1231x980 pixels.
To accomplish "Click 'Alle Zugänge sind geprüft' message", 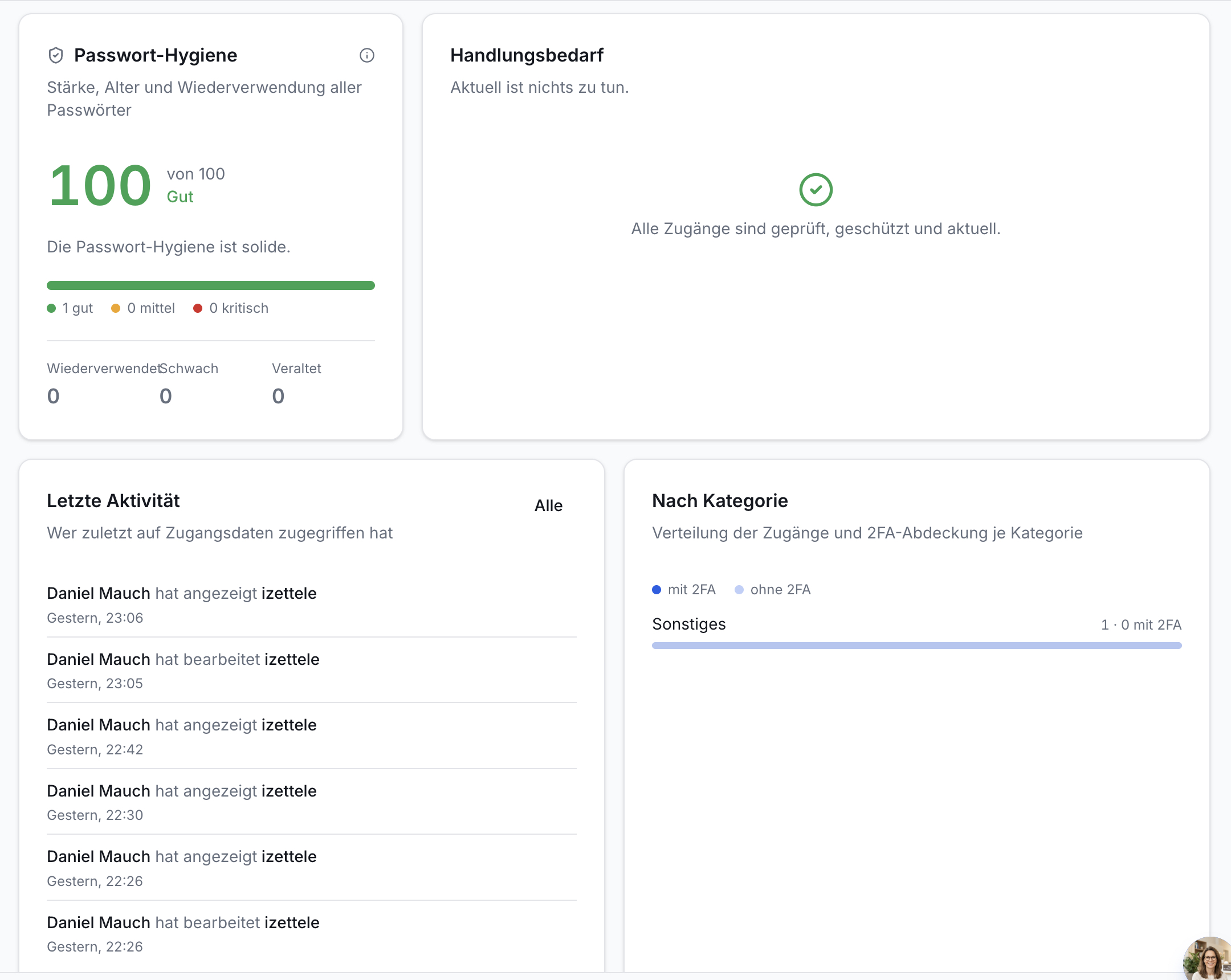I will pyautogui.click(x=816, y=229).
